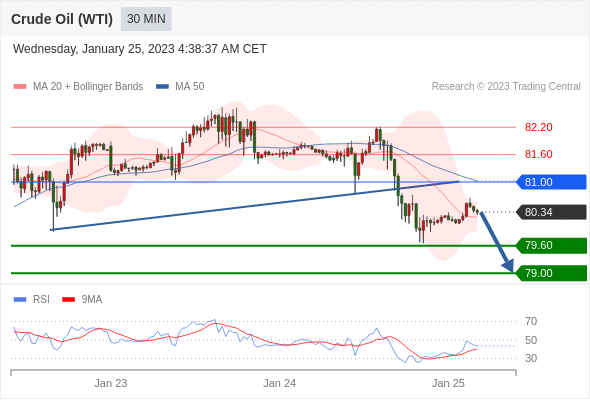Click the RSI 70 level label
The image size is (590, 400).
(x=531, y=321)
